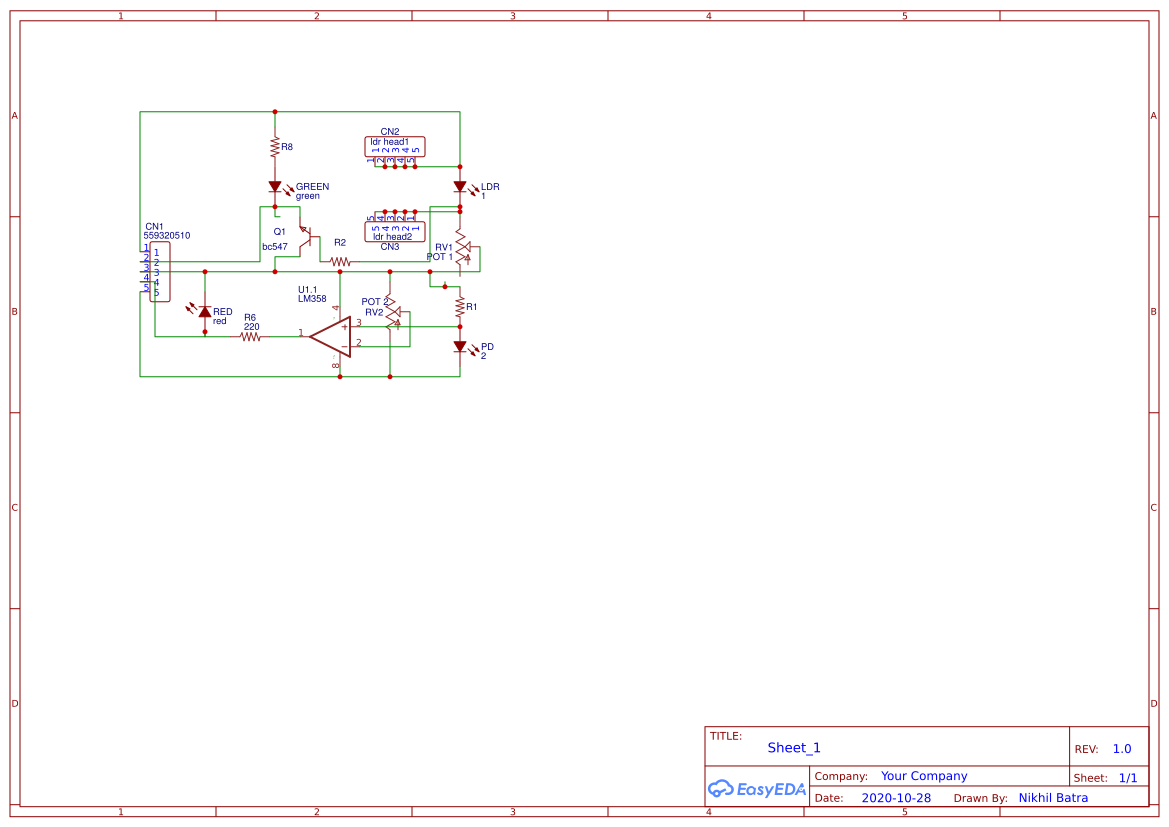Click the Sheet_1 title text
This screenshot has height=827, width=1169.
[793, 747]
